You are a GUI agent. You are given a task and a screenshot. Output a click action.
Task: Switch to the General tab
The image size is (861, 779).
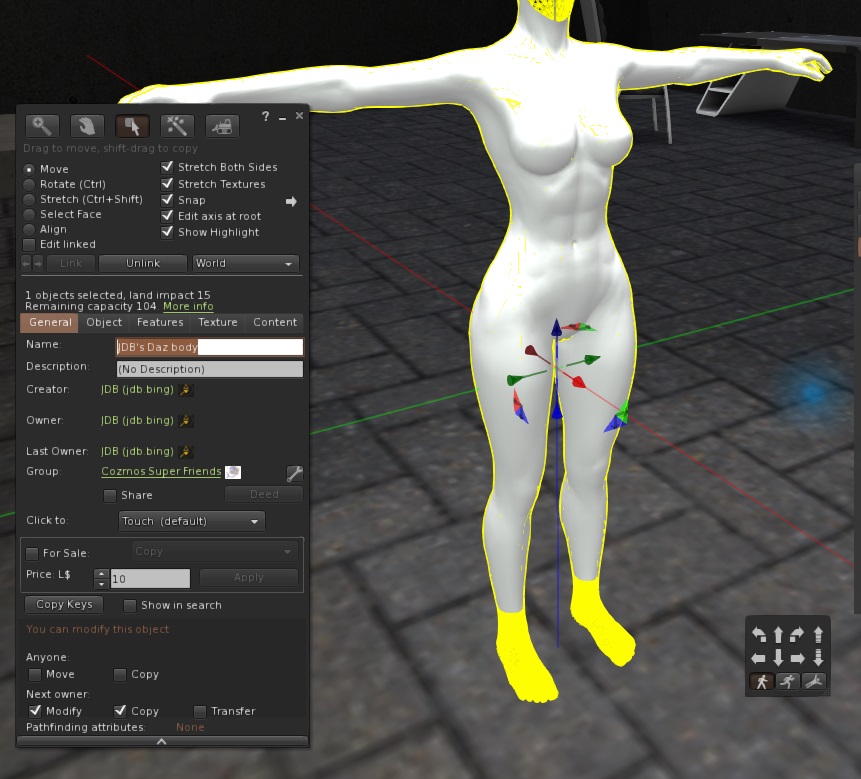click(x=49, y=323)
